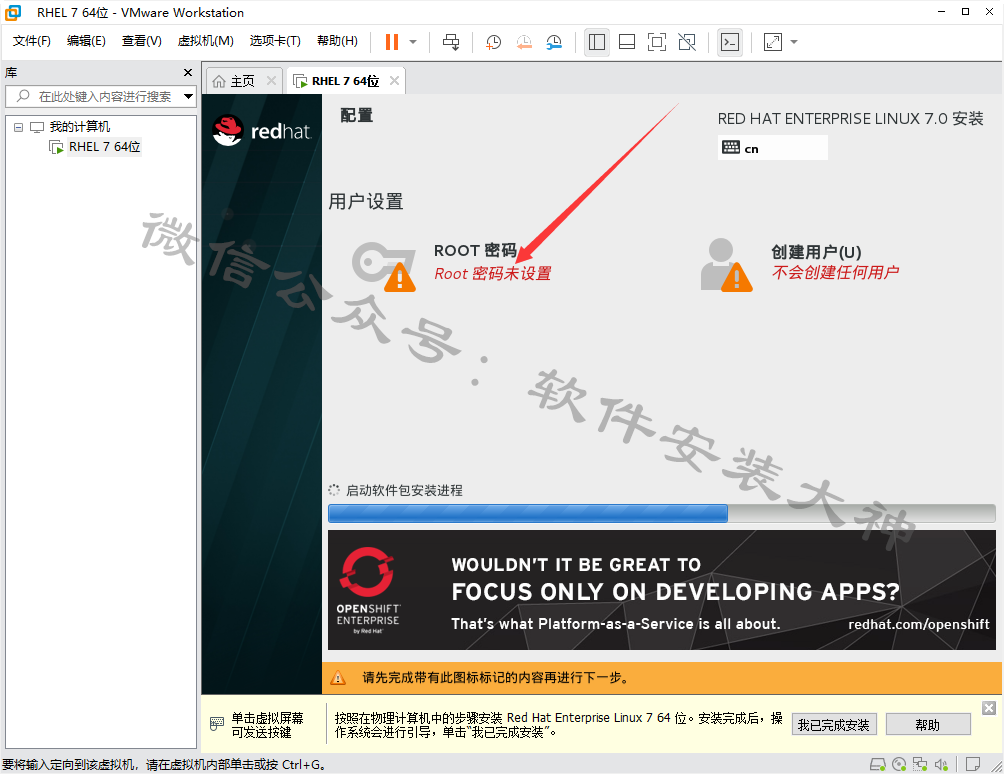
Task: Close the 主页 tab
Action: pos(271,81)
